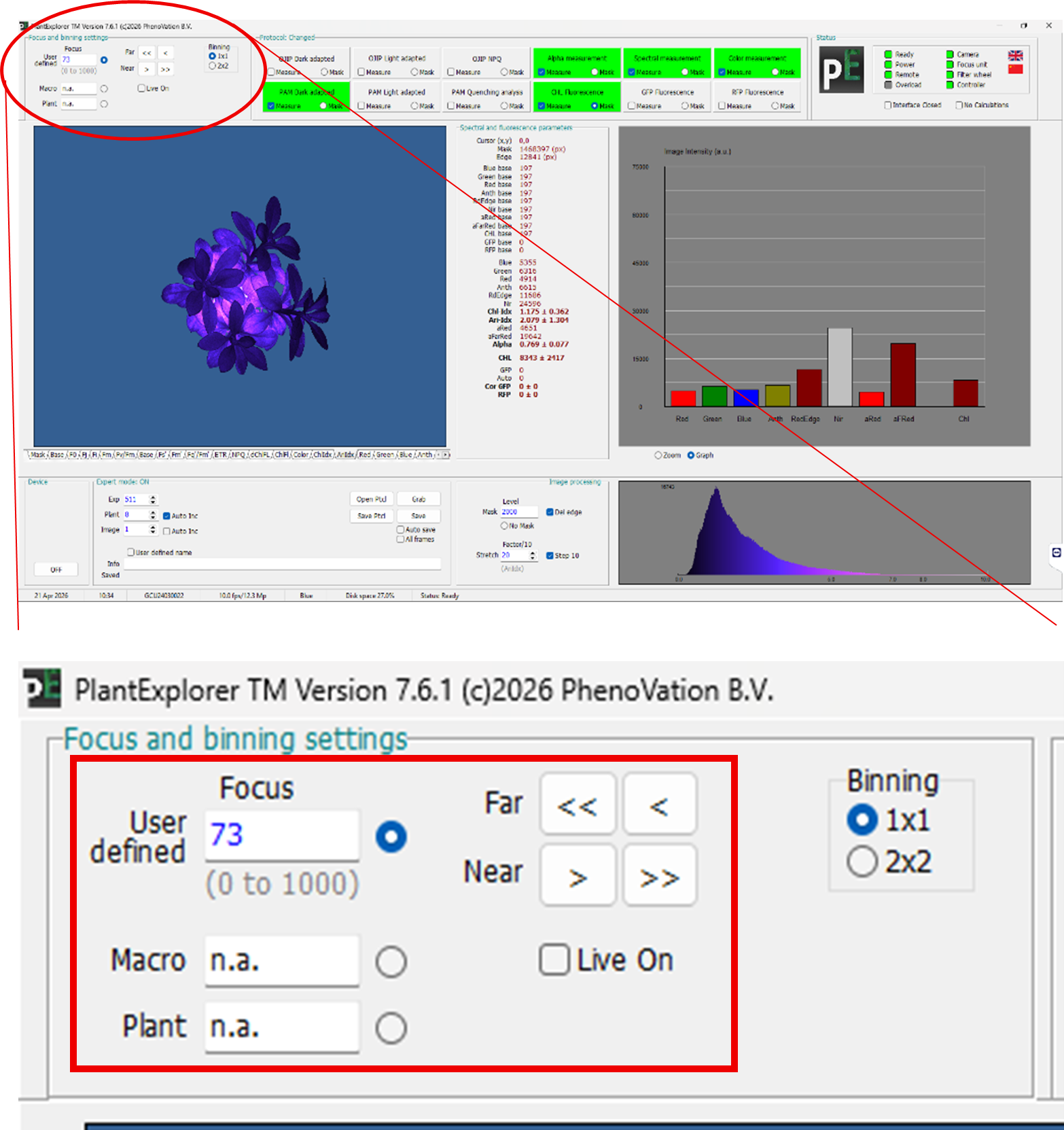
Task: Select Binning 2x2 radio in enlarged inset
Action: (x=862, y=862)
